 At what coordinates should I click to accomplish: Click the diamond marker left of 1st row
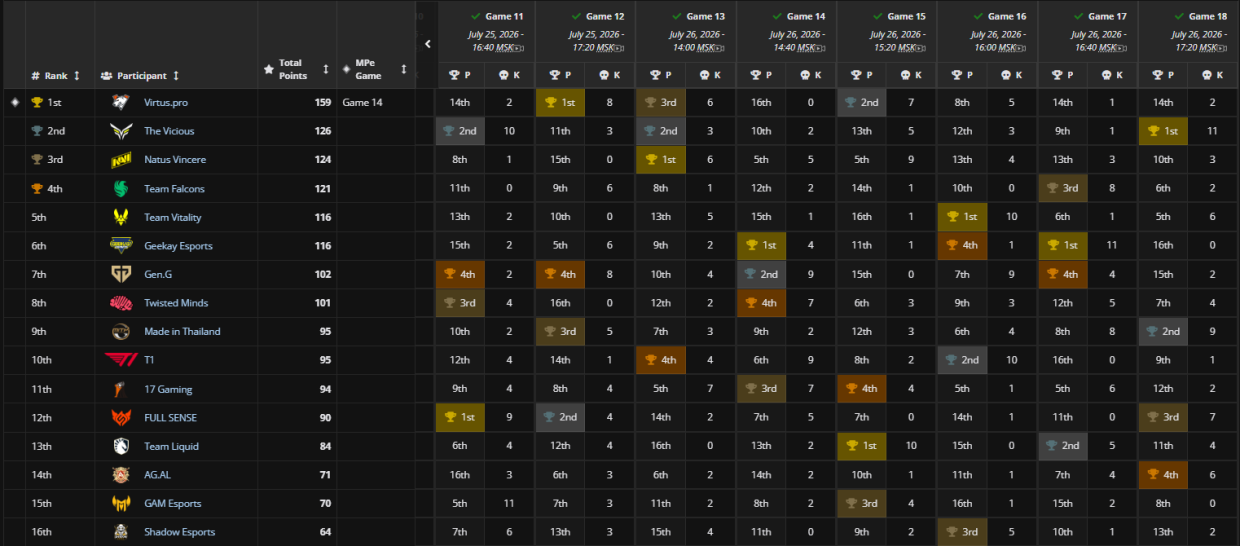(14, 102)
